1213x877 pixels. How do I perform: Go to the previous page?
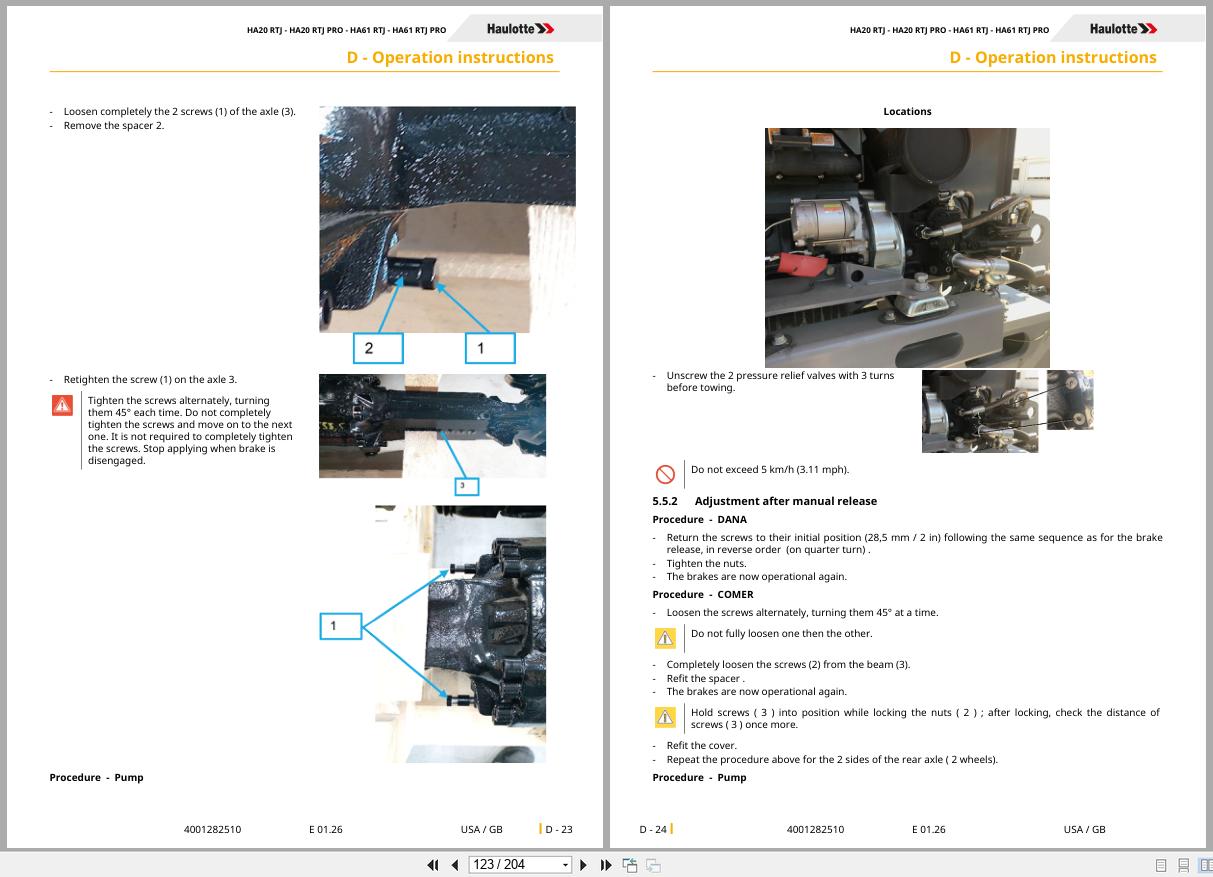pyautogui.click(x=455, y=865)
